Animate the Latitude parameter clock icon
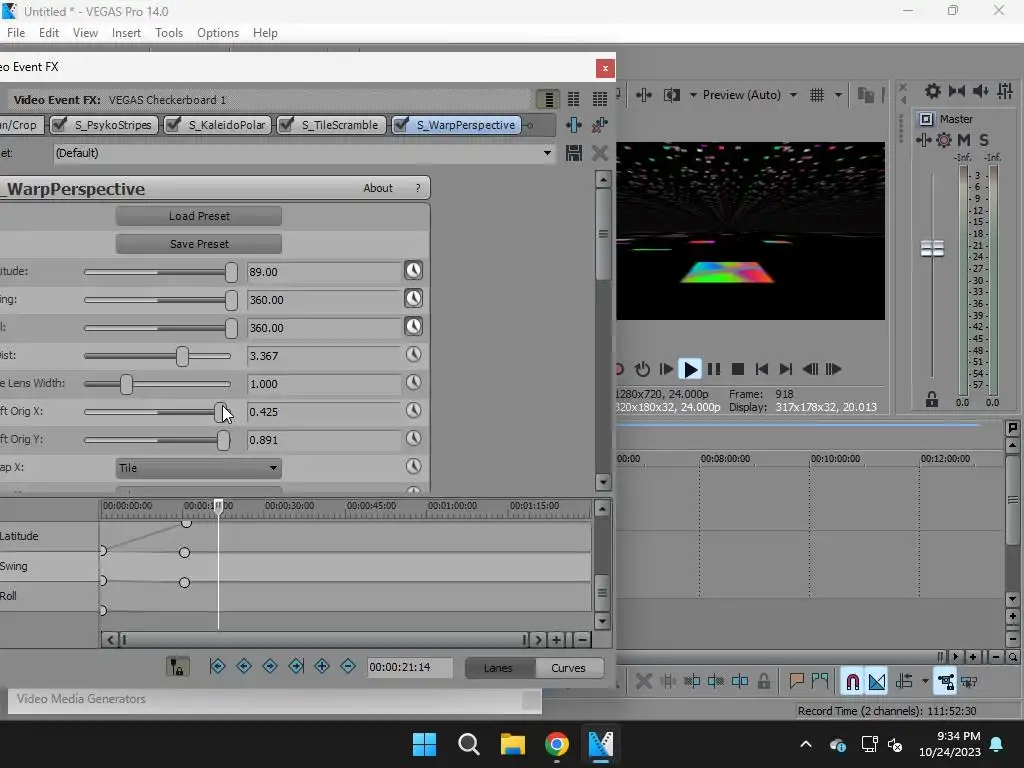 click(x=413, y=270)
